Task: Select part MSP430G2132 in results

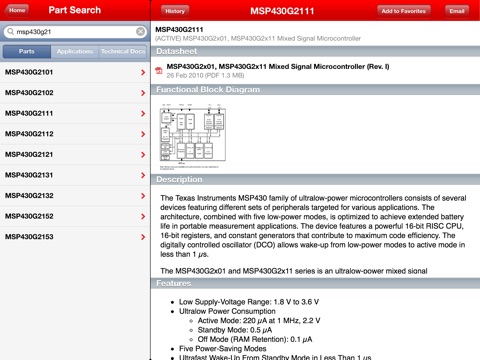Action: (75, 196)
